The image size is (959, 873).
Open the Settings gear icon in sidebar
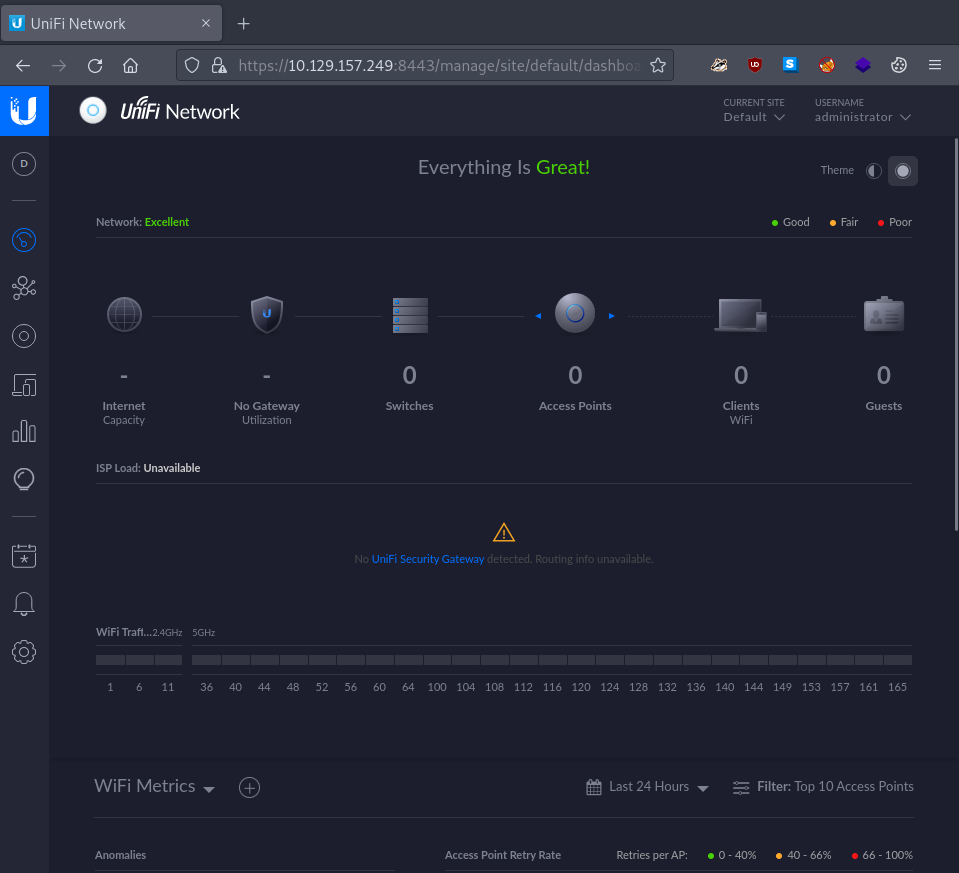[x=24, y=652]
